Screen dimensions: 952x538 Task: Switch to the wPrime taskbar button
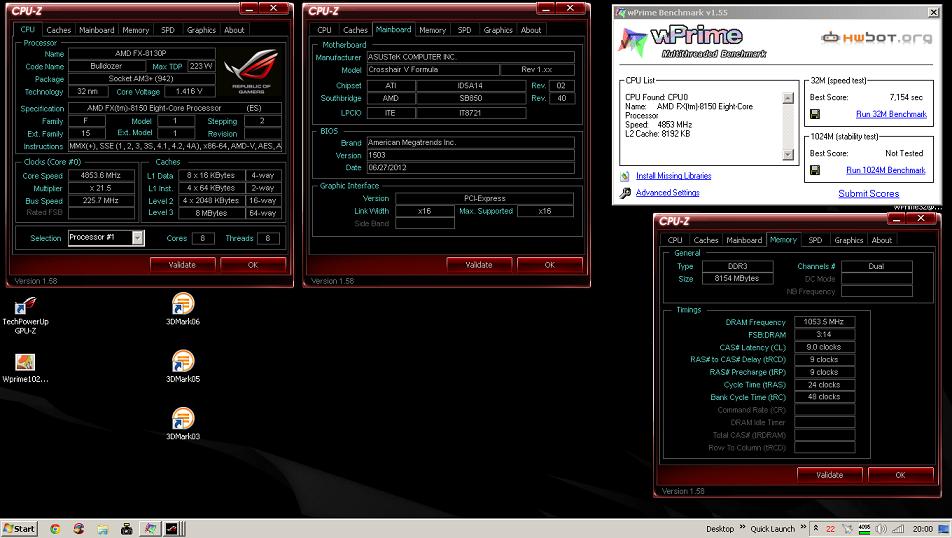(150, 529)
